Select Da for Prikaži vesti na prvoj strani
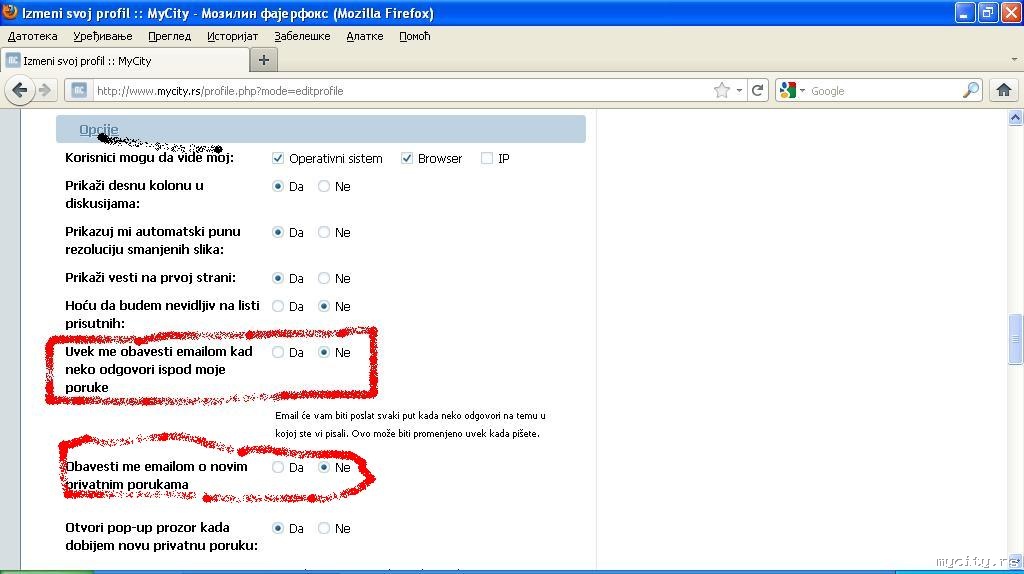1024x574 pixels. click(278, 278)
